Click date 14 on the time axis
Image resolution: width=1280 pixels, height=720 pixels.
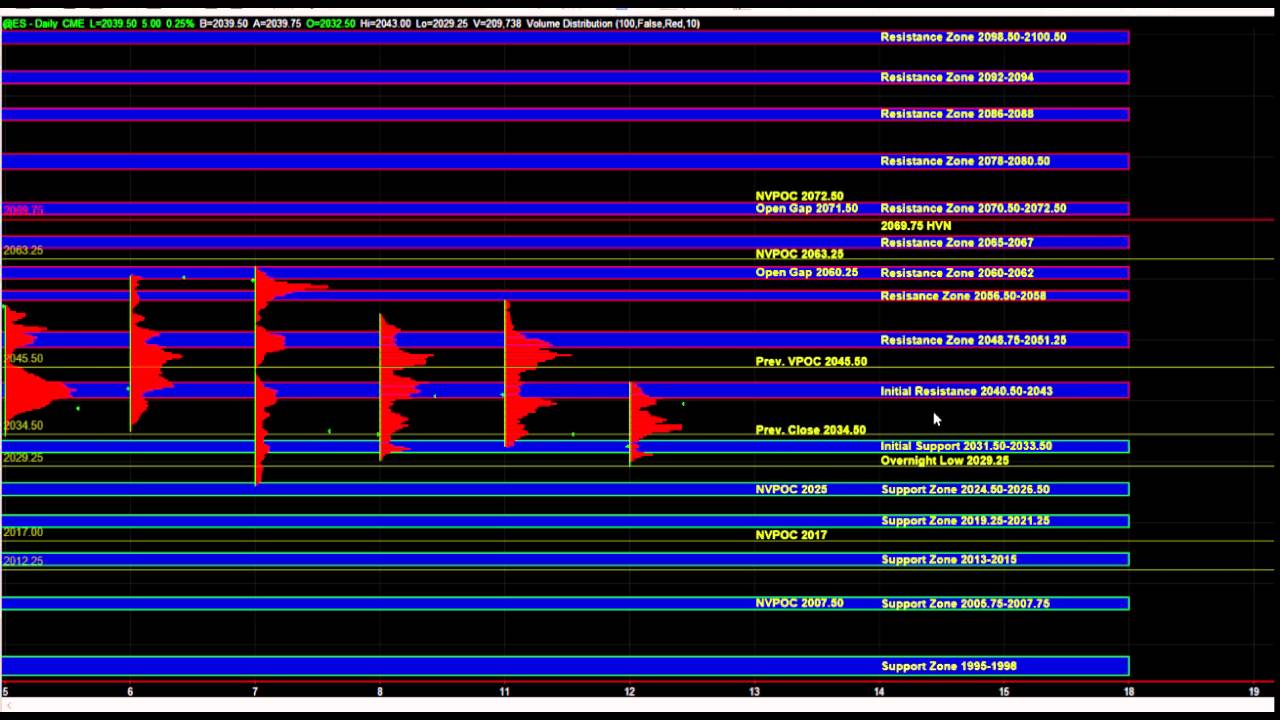pos(879,692)
